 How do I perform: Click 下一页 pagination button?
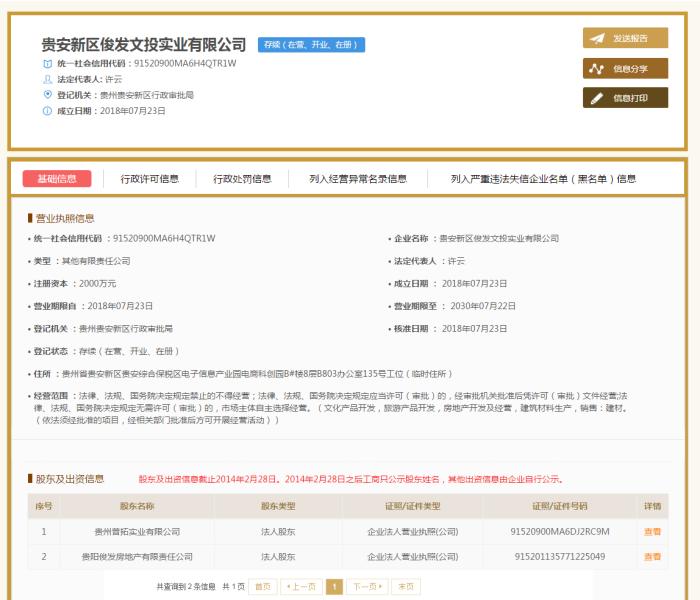pyautogui.click(x=367, y=587)
